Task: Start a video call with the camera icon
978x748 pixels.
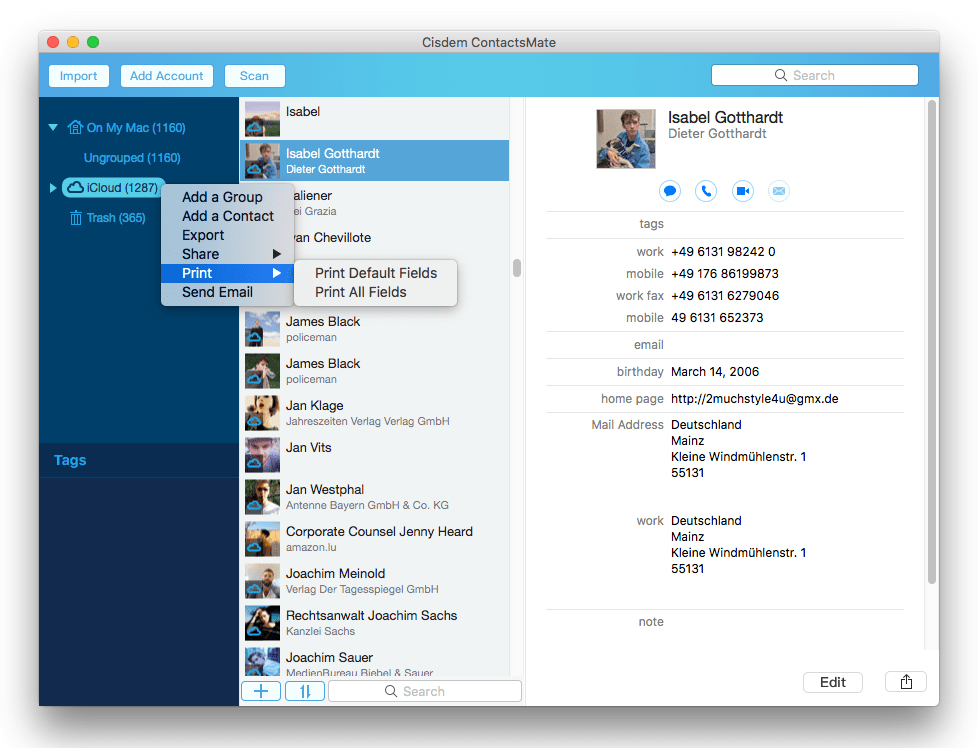Action: click(x=741, y=190)
